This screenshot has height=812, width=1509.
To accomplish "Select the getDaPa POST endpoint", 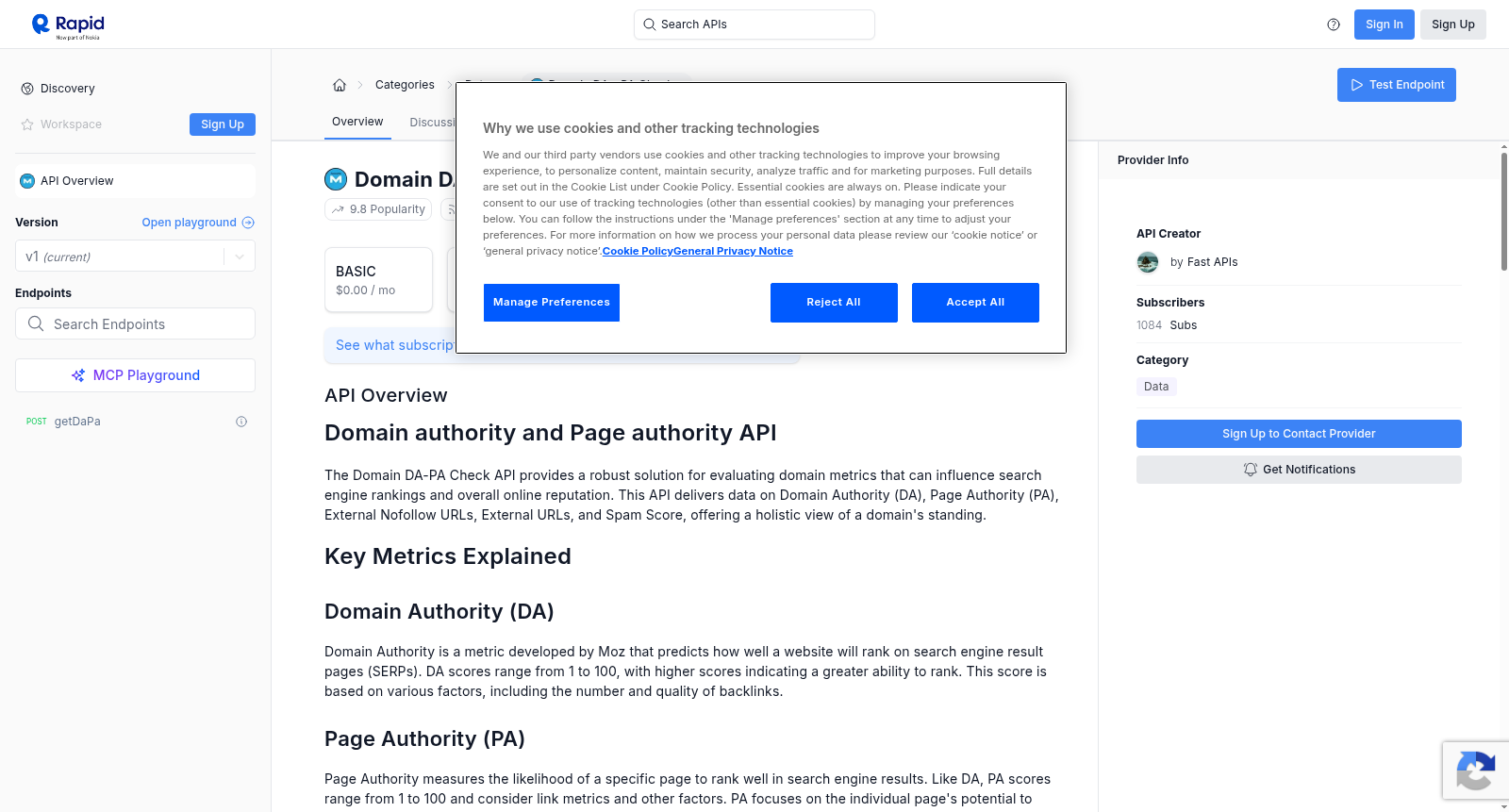I will point(135,422).
